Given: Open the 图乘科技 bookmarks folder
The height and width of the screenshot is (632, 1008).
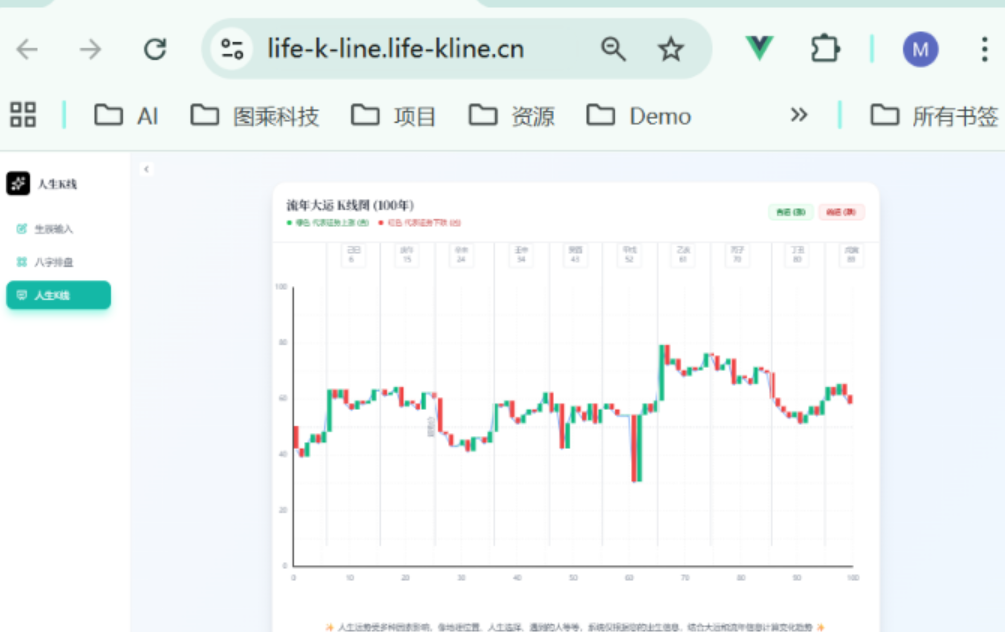Looking at the screenshot, I should click(x=255, y=116).
